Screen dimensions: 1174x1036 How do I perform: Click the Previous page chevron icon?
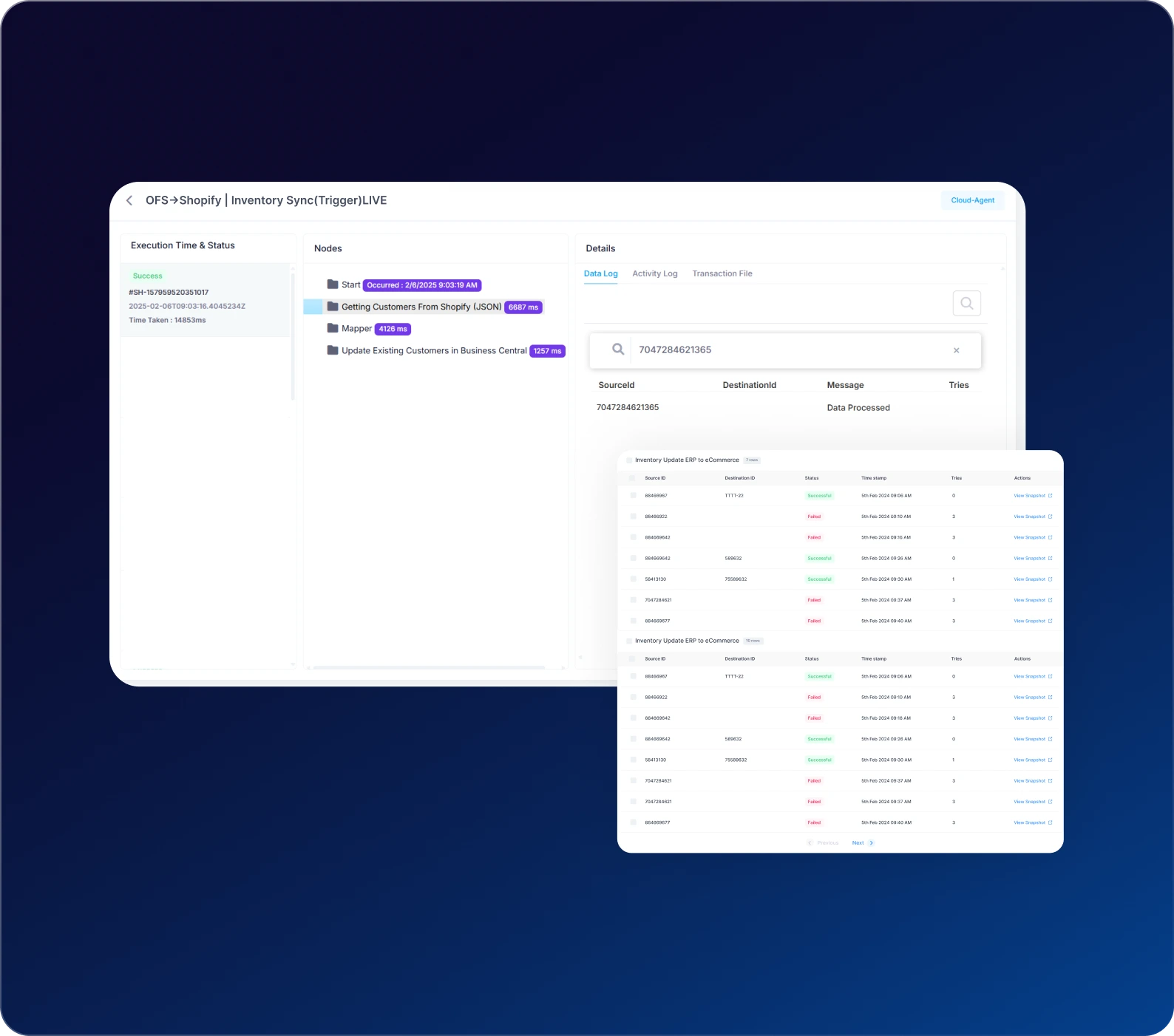click(810, 843)
